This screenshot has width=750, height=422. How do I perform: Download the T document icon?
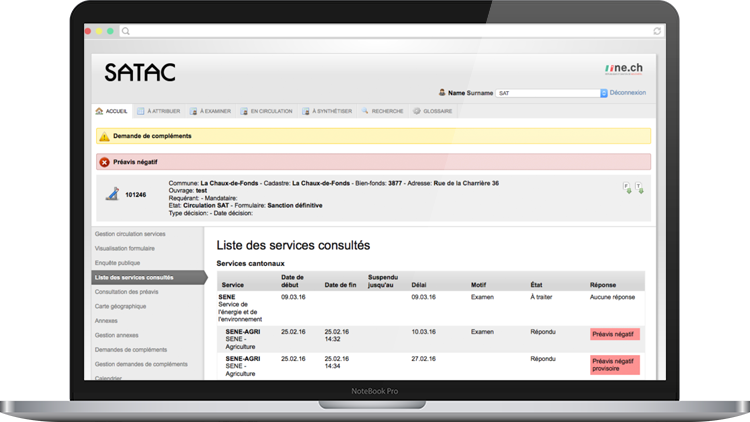pos(639,188)
